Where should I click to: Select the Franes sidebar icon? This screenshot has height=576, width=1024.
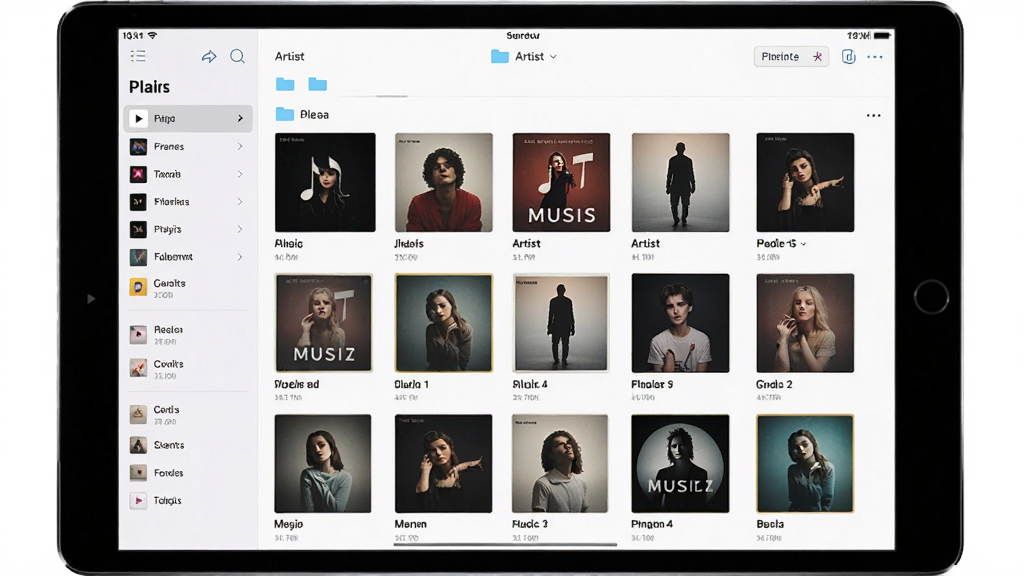pyautogui.click(x=138, y=146)
